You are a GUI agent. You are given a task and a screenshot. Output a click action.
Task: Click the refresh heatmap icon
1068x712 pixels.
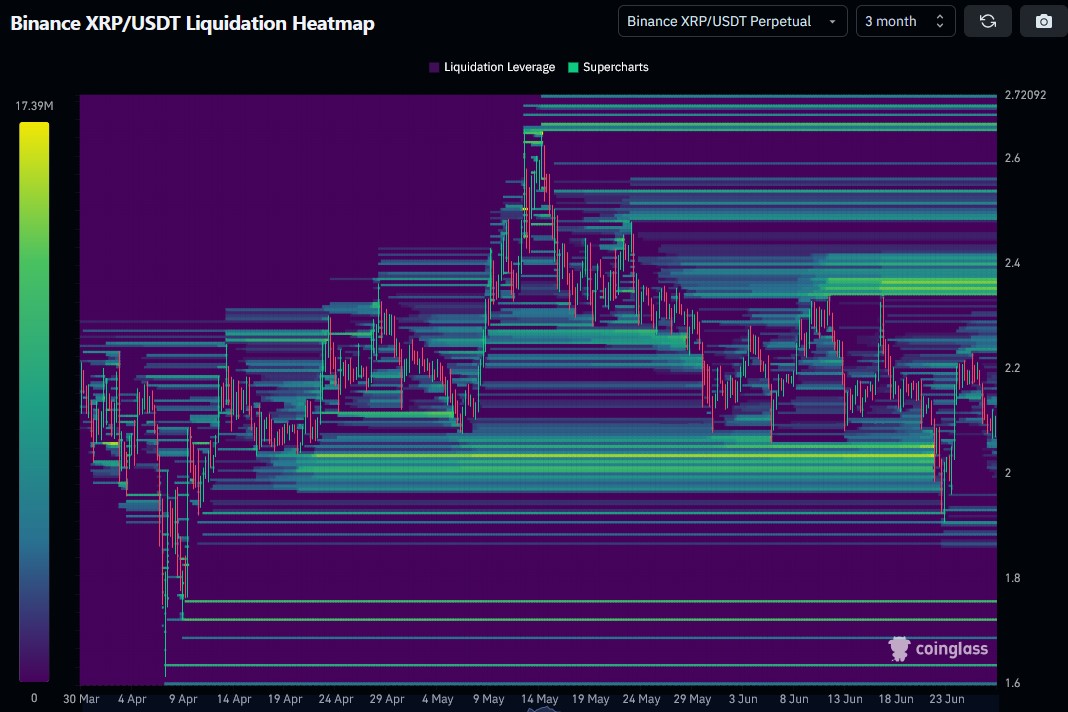(988, 21)
